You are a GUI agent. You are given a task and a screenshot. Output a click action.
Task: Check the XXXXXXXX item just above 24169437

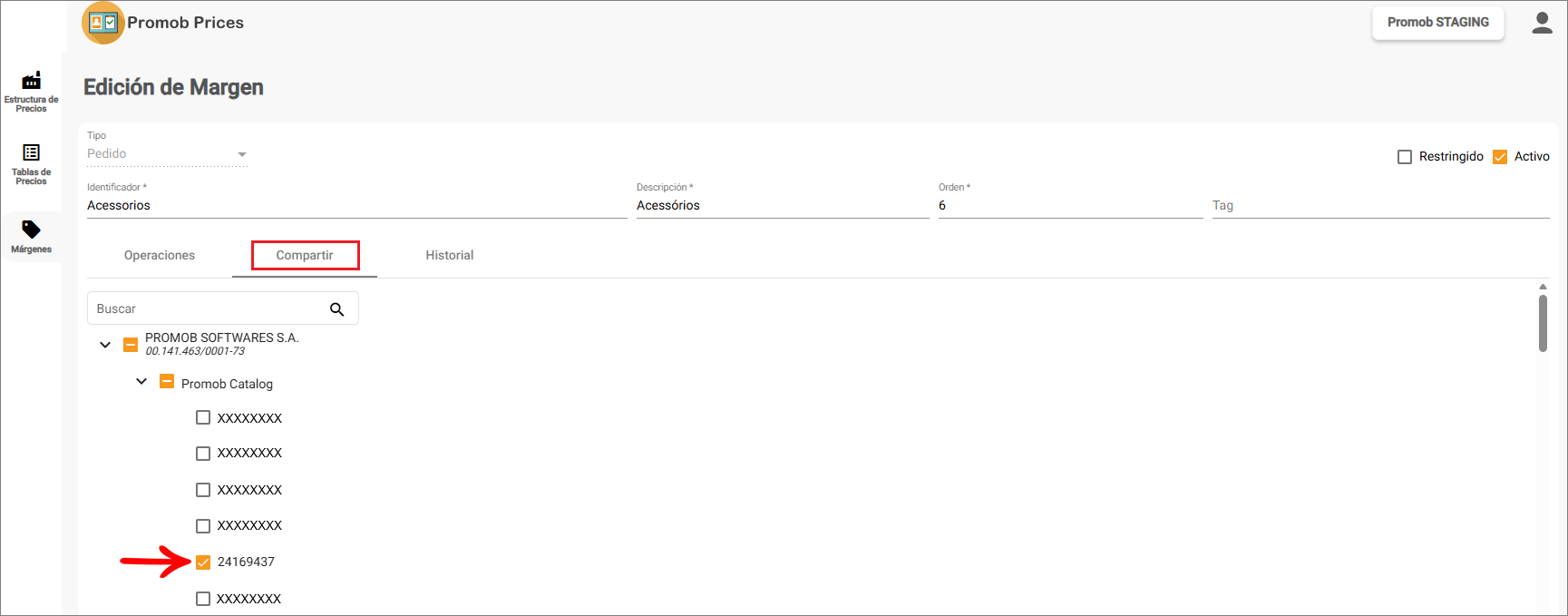[x=203, y=526]
